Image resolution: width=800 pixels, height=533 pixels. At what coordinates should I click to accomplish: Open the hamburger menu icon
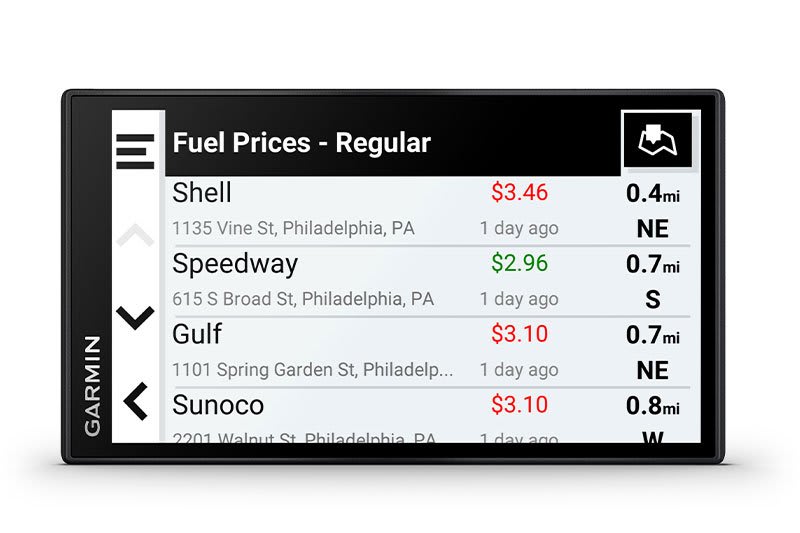(136, 151)
